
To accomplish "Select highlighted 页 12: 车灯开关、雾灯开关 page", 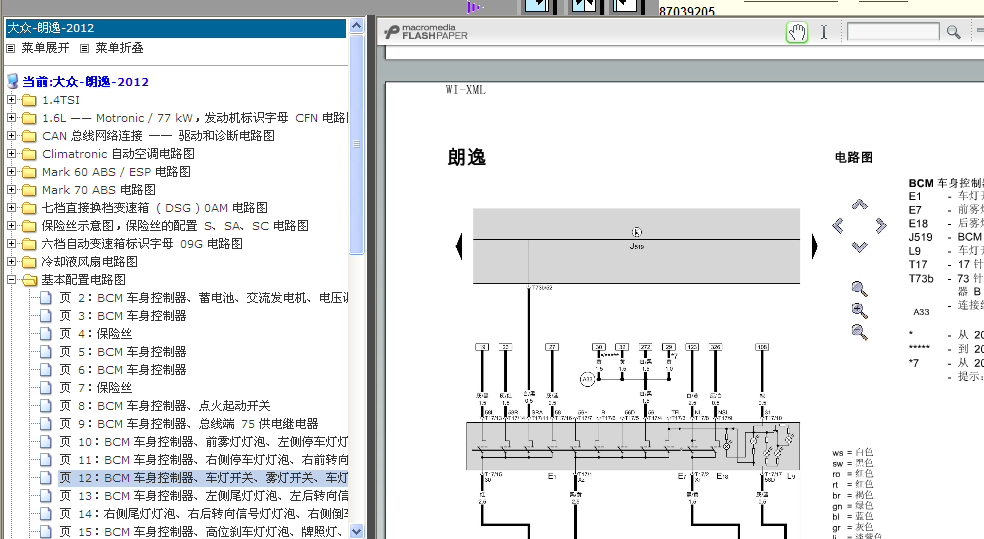I will (x=204, y=478).
